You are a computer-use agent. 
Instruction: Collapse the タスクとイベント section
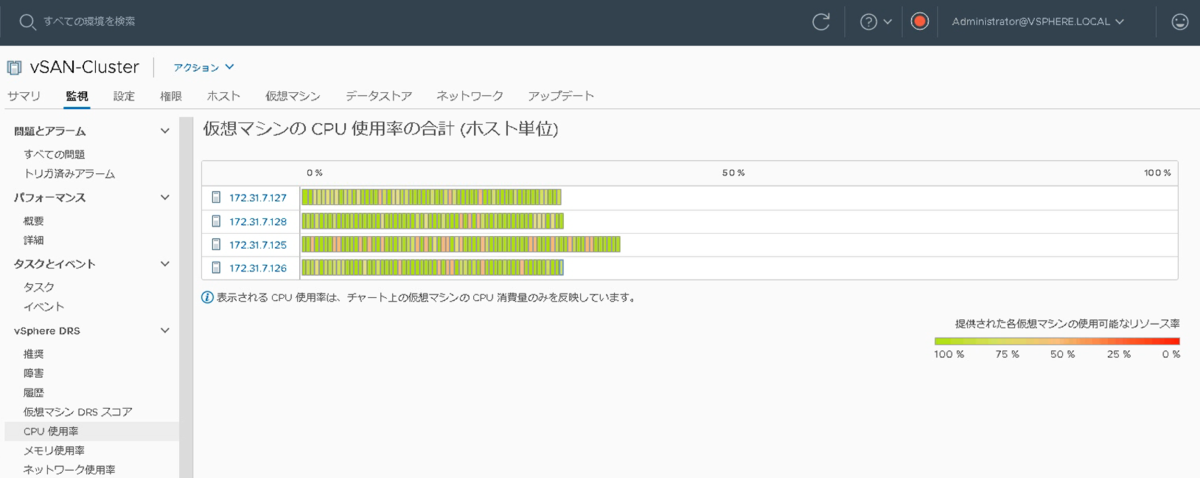click(165, 264)
